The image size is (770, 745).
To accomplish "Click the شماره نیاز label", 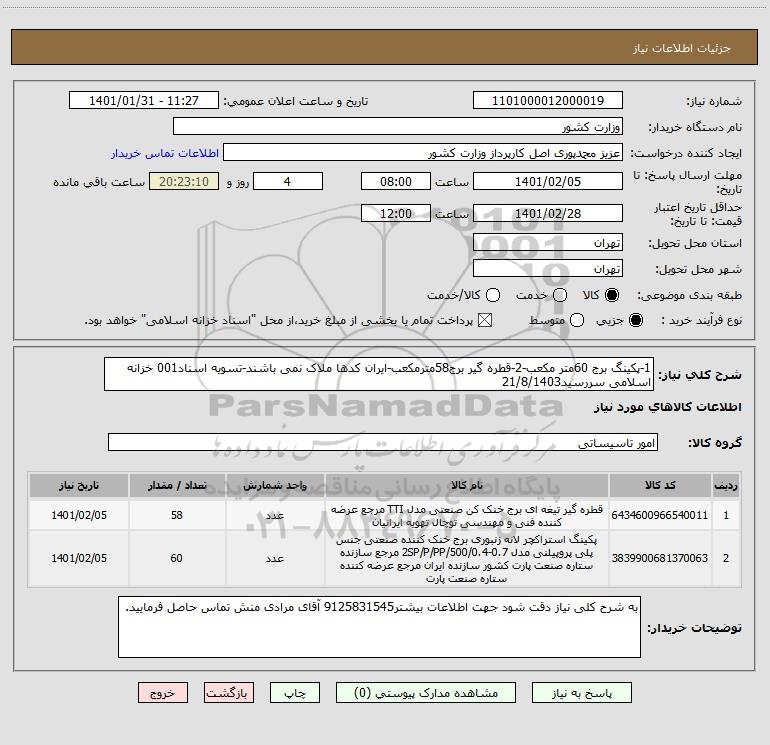I will 714,101.
